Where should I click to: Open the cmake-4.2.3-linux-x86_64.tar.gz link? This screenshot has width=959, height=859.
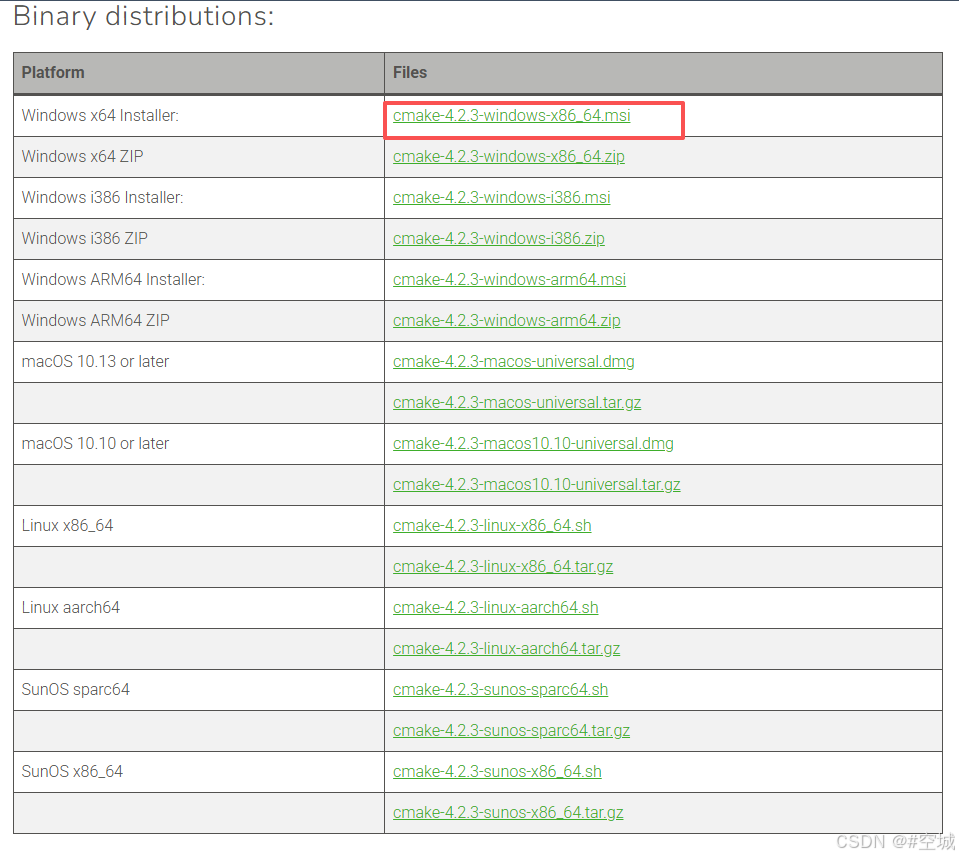pyautogui.click(x=503, y=567)
